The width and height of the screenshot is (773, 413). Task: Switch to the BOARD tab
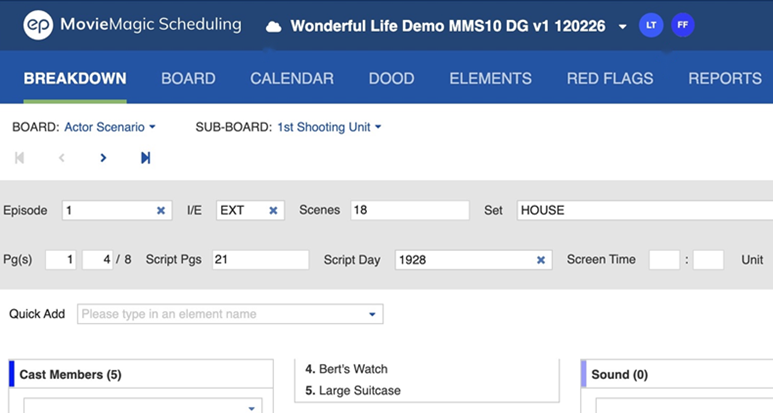[x=188, y=78]
